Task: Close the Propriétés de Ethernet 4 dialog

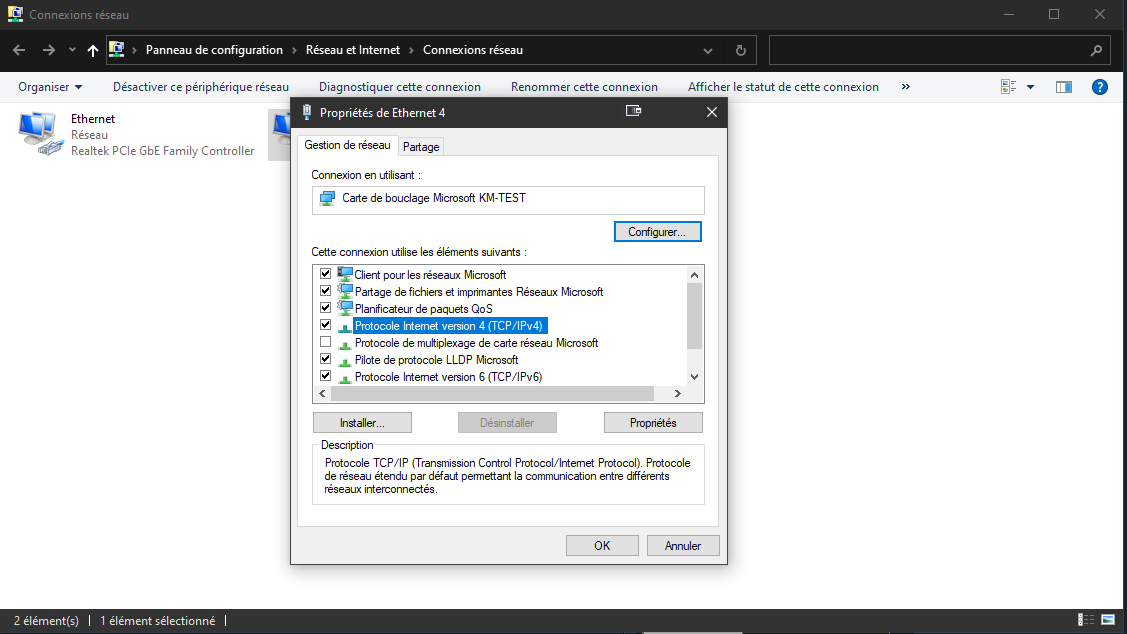Action: pyautogui.click(x=712, y=112)
